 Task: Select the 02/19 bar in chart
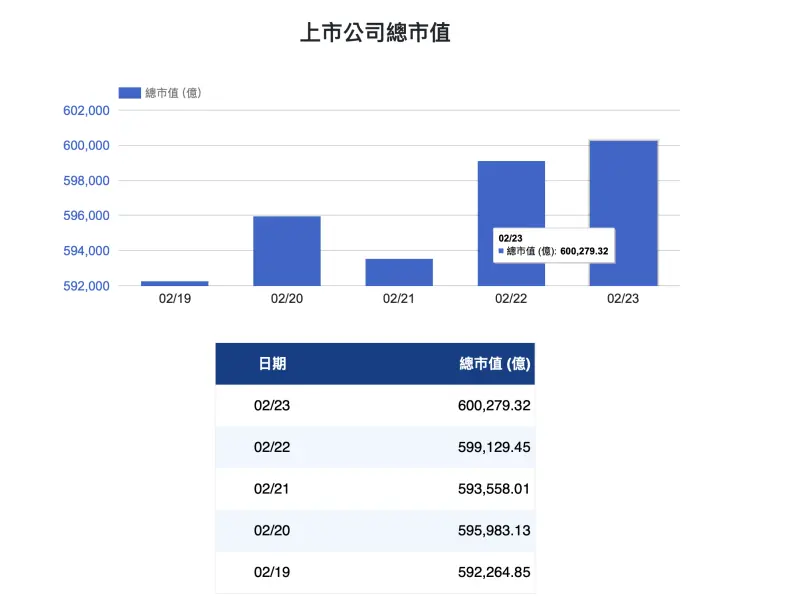pyautogui.click(x=174, y=283)
